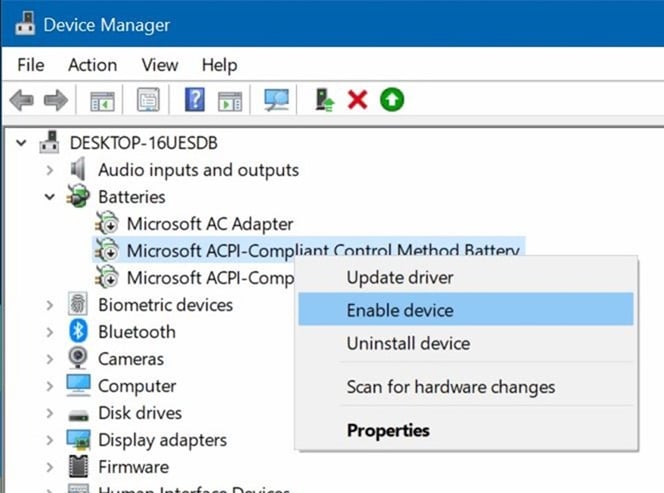Click the Back arrow toolbar icon
This screenshot has height=493, width=664.
[x=22, y=100]
